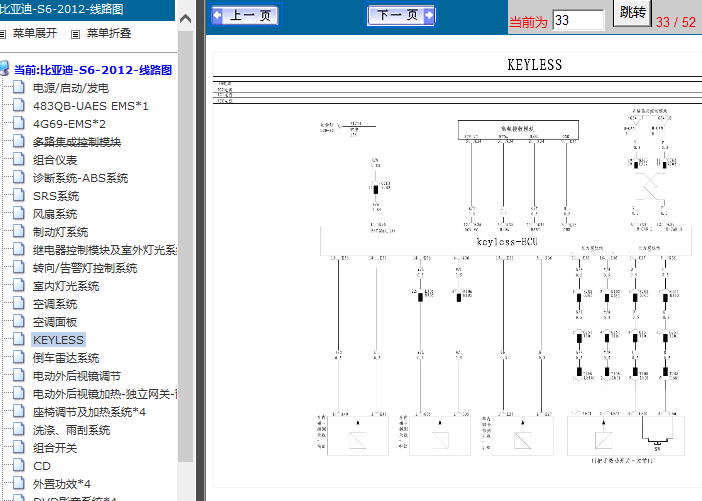Viewport: 702px width, 501px height.
Task: Focus the current page number field
Action: (x=578, y=20)
